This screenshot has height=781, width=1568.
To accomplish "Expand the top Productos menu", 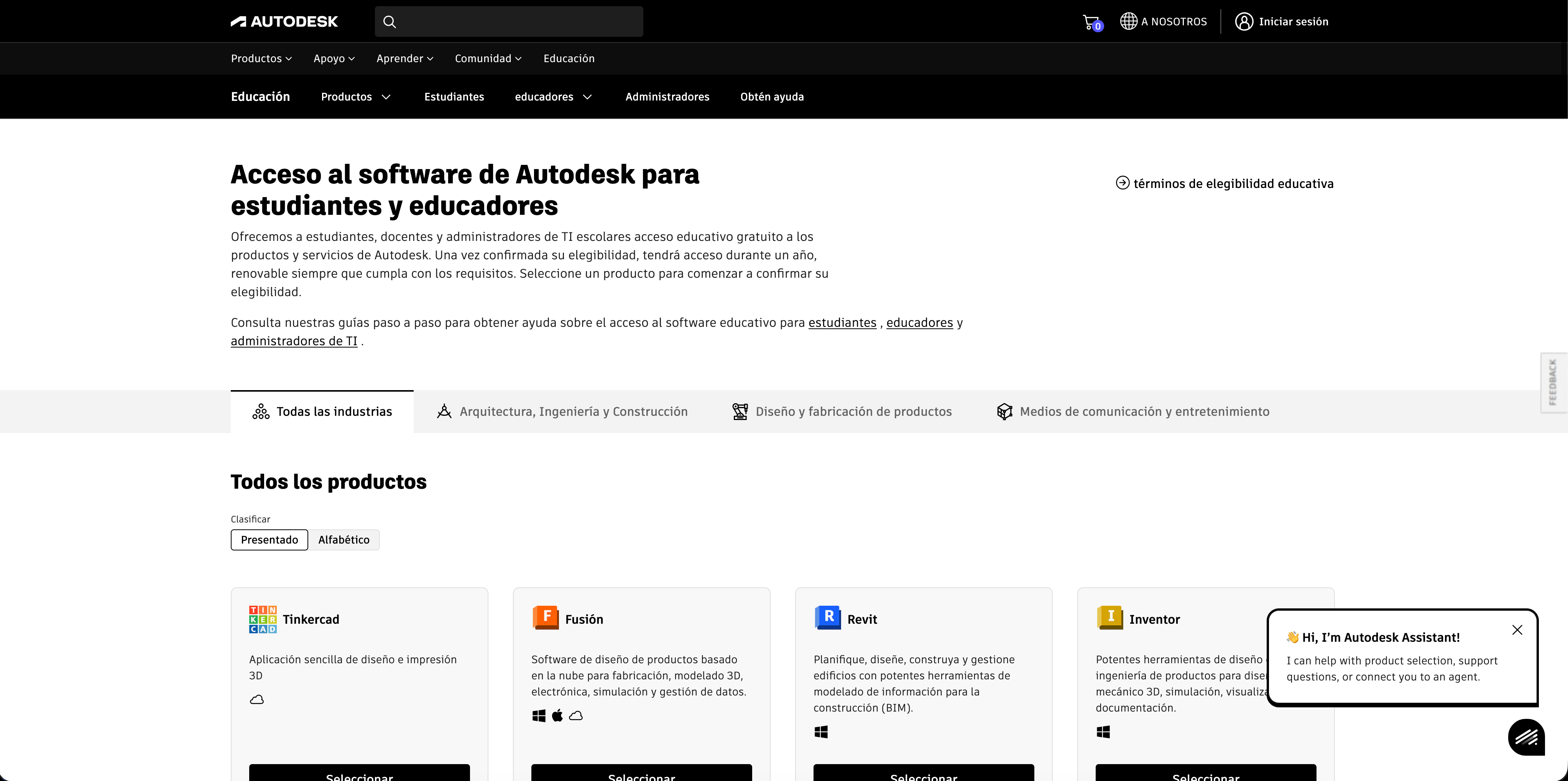I will [x=261, y=58].
